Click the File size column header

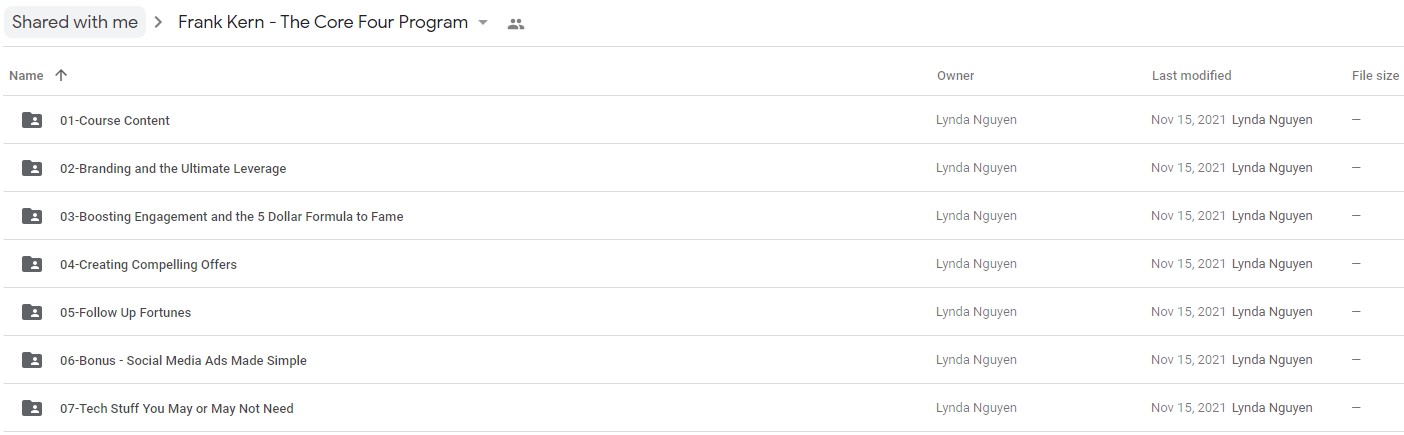point(1375,75)
